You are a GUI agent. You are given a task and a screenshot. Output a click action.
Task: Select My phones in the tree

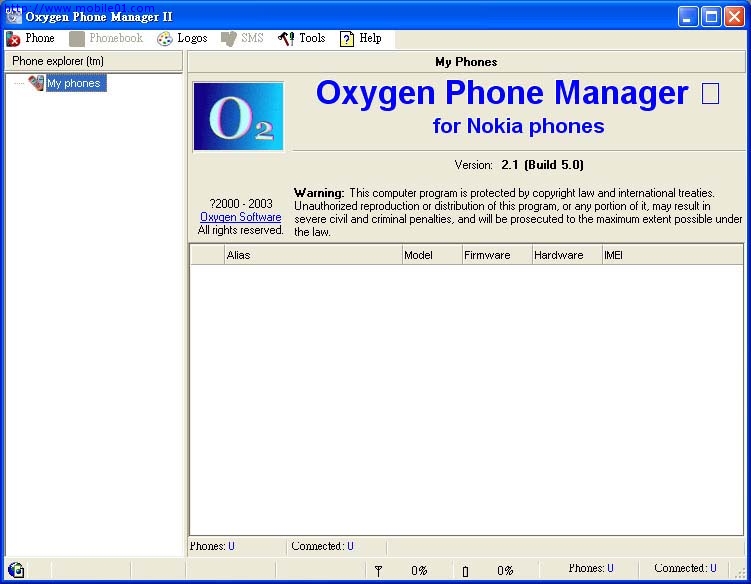[74, 83]
